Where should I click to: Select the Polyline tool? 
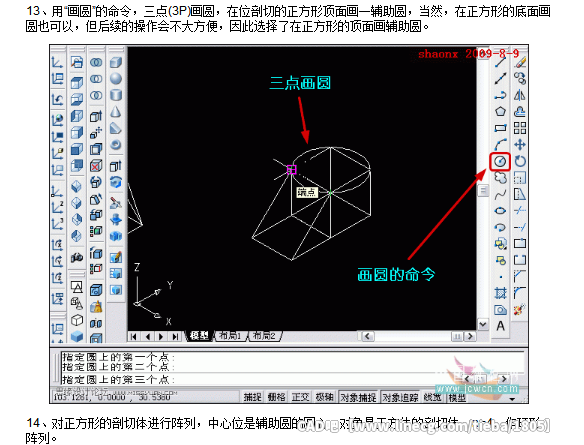coord(500,95)
